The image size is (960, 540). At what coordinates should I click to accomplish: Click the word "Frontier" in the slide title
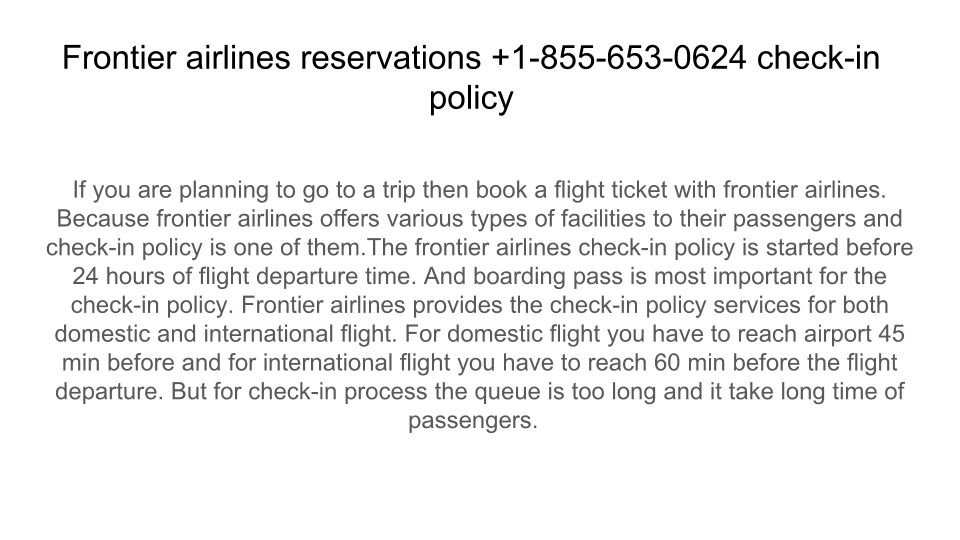pos(120,59)
